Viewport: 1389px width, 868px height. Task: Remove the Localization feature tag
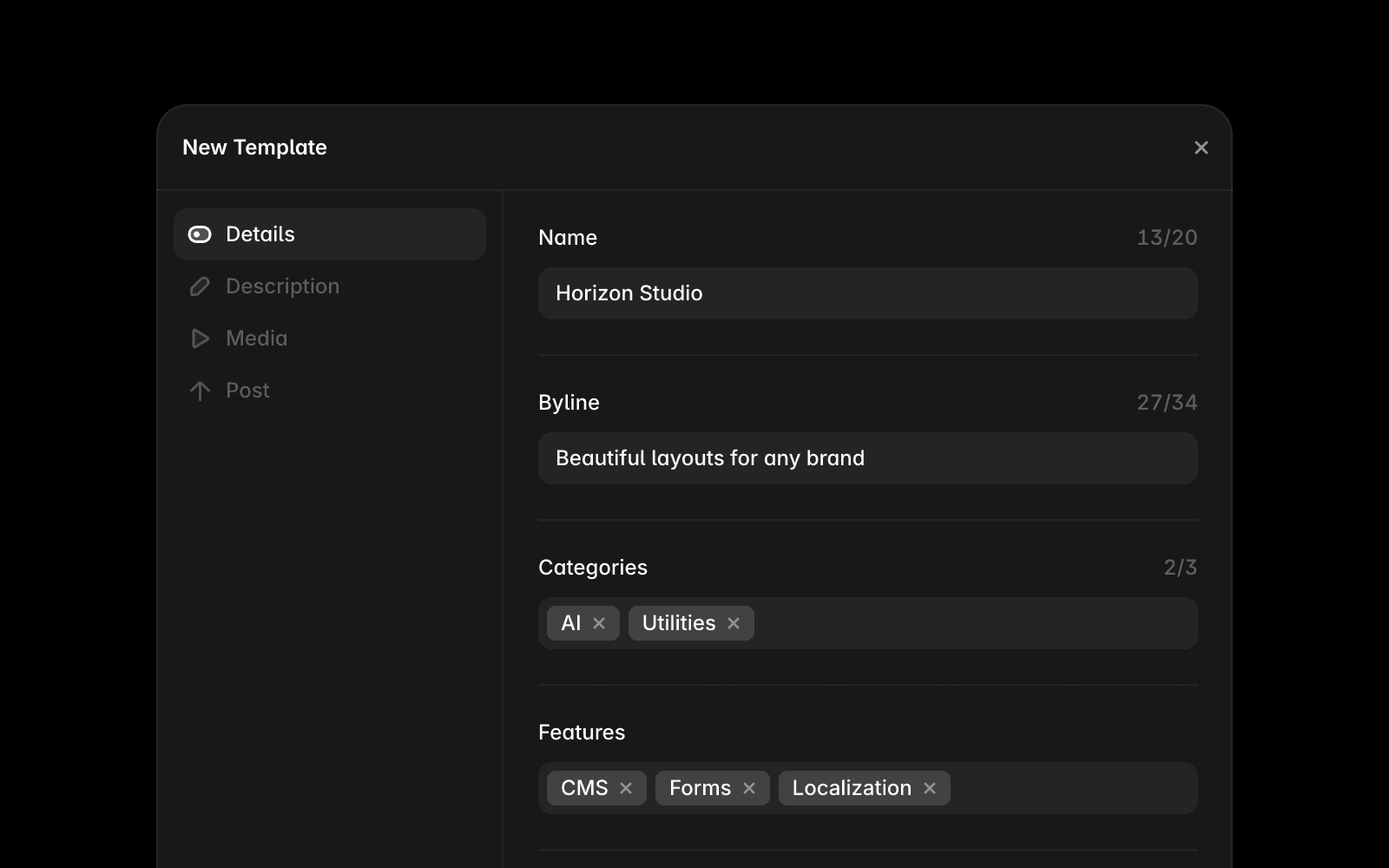[x=930, y=788]
